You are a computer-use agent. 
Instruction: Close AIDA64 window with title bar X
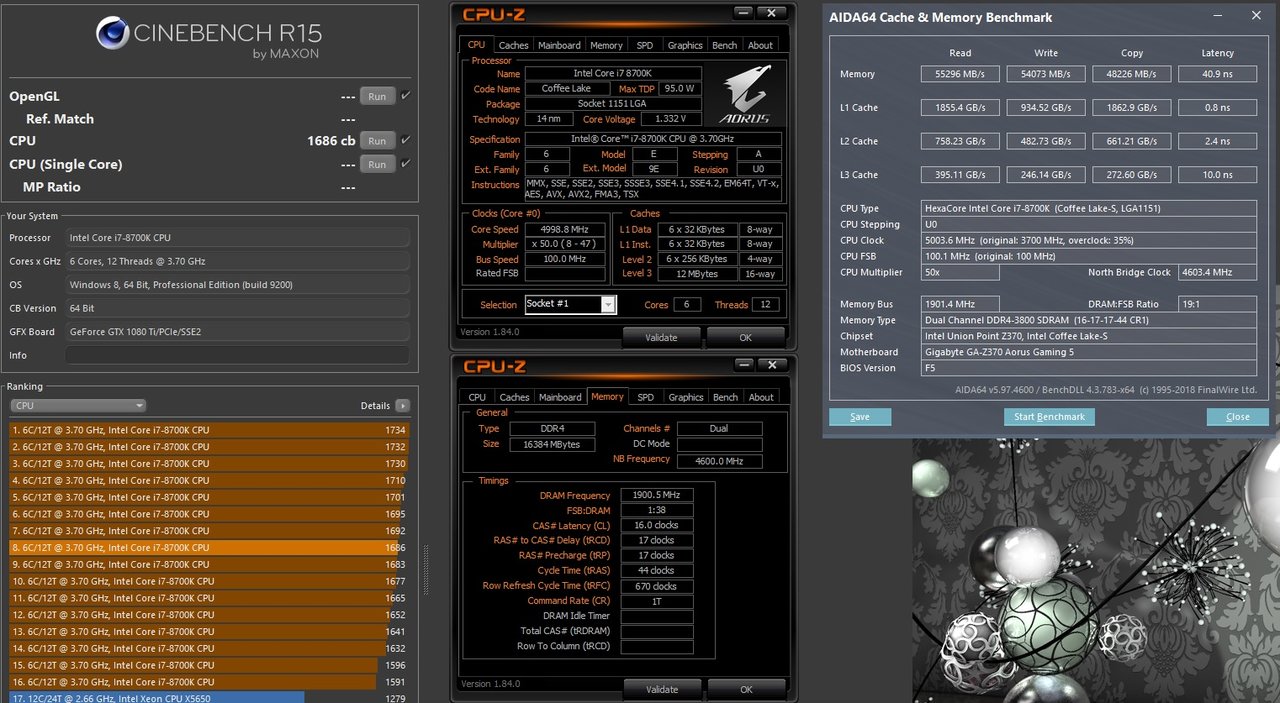pos(1256,16)
